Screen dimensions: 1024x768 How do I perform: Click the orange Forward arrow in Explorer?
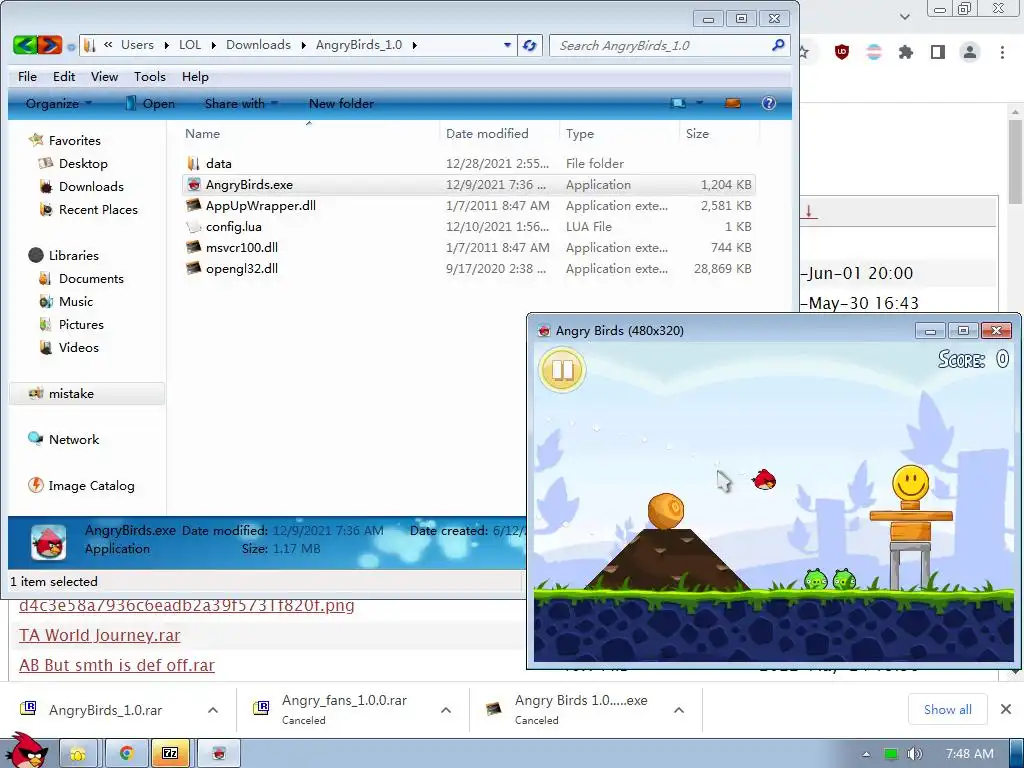(x=50, y=45)
